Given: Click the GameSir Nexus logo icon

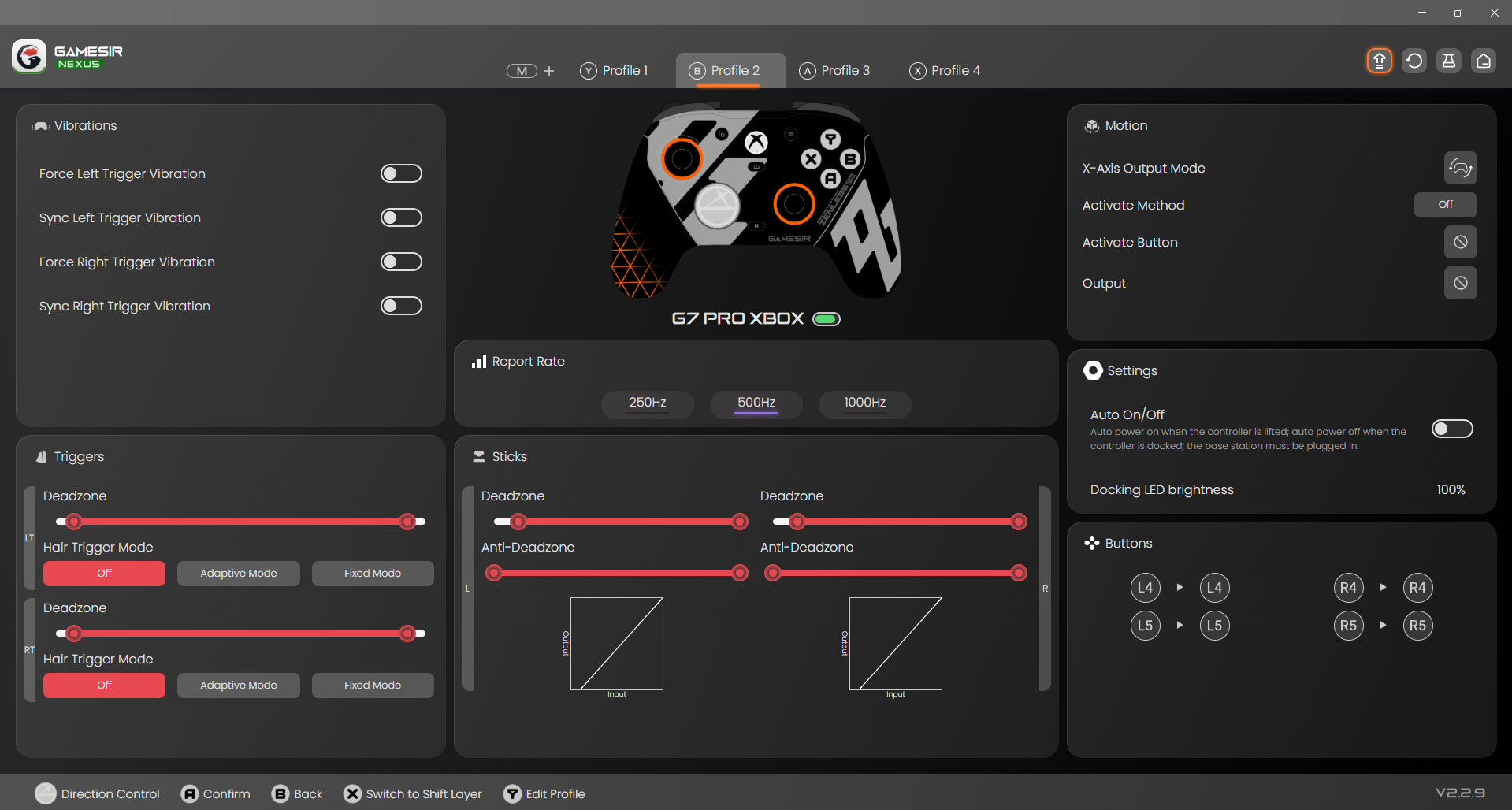Looking at the screenshot, I should [29, 57].
